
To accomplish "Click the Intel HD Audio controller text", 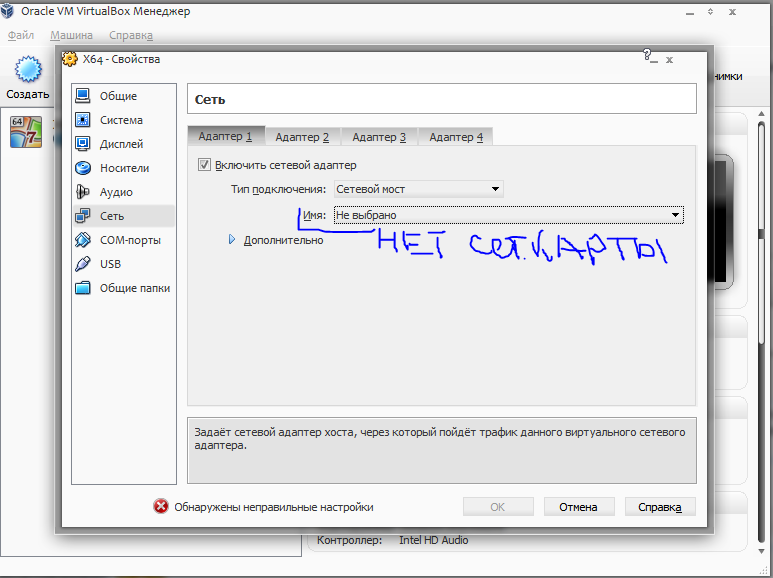I will click(x=433, y=540).
